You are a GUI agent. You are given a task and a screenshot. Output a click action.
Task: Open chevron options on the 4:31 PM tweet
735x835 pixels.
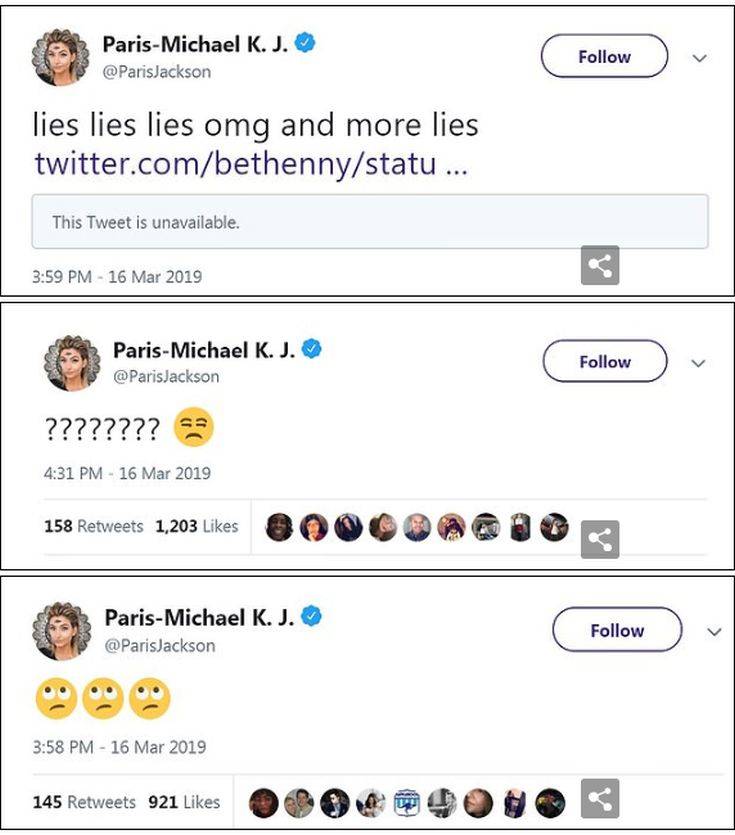point(698,363)
